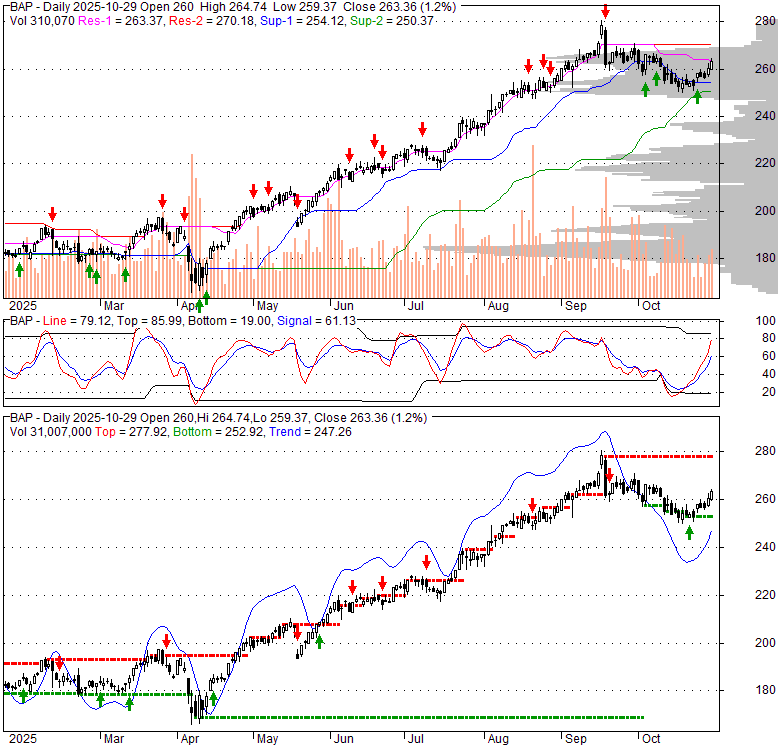Click the 60 tick on the oscillator axis
This screenshot has width=780, height=745.
[769, 356]
